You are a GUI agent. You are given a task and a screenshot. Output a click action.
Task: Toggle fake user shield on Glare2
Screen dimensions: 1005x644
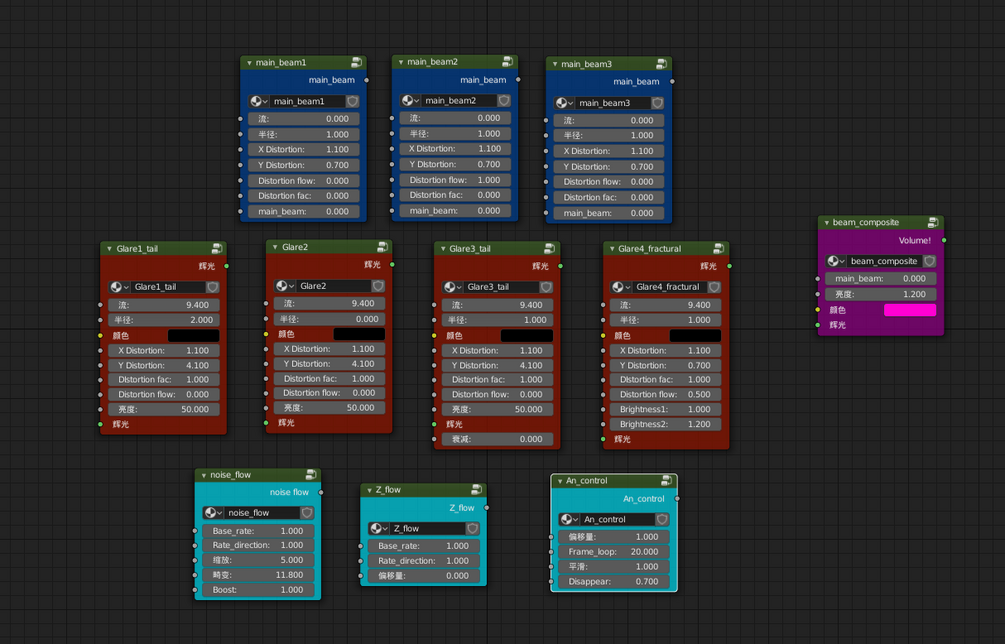pos(378,286)
